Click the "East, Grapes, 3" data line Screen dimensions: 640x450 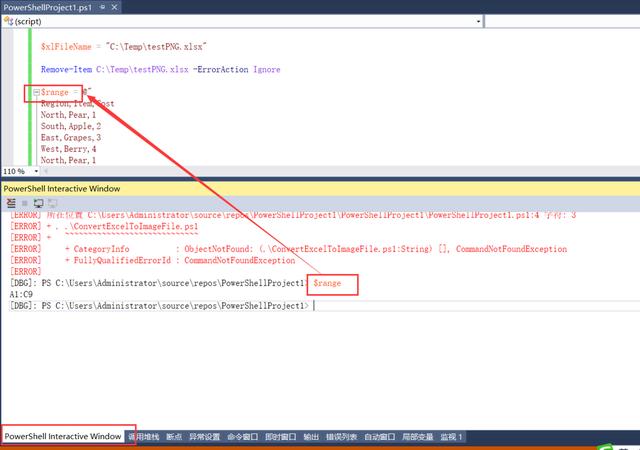point(71,138)
